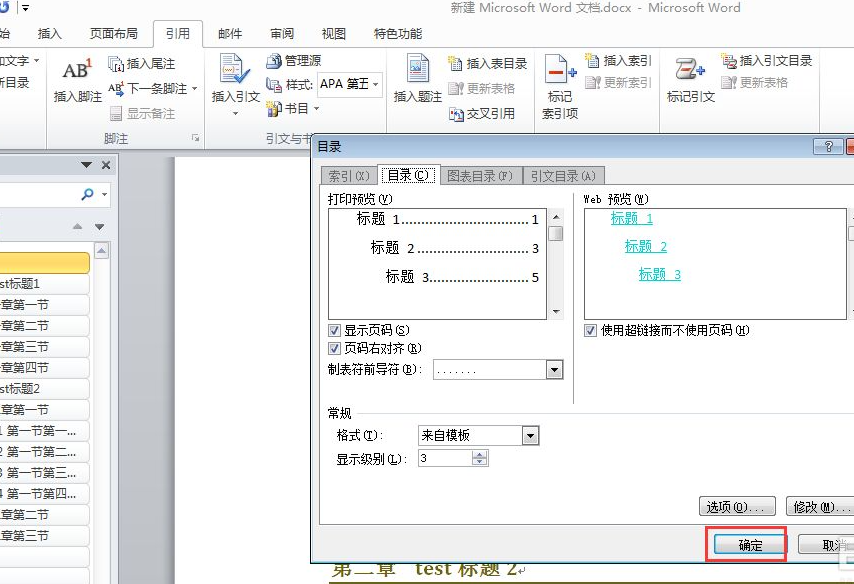Click the 插入题注 (Insert Caption) icon
Screen dimensions: 854x584
[x=417, y=72]
